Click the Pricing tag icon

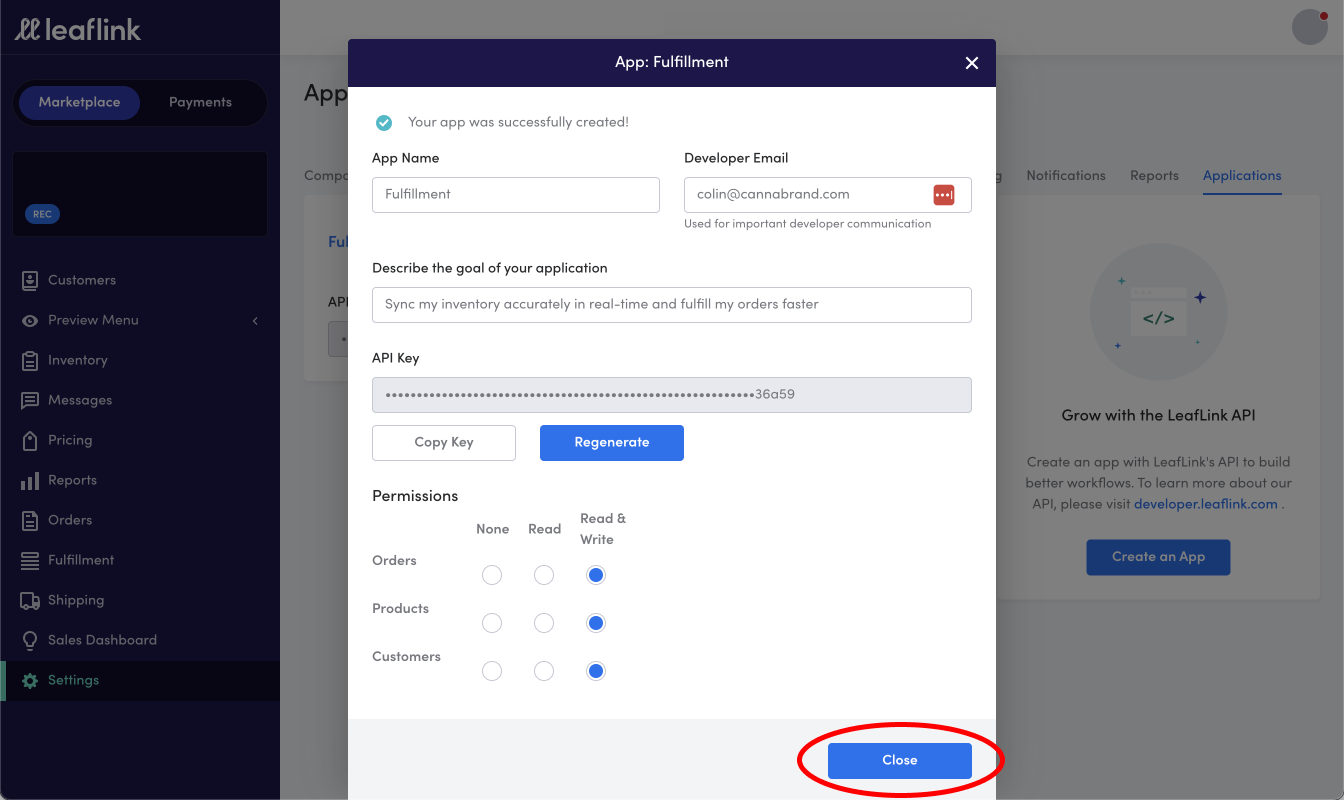[30, 440]
